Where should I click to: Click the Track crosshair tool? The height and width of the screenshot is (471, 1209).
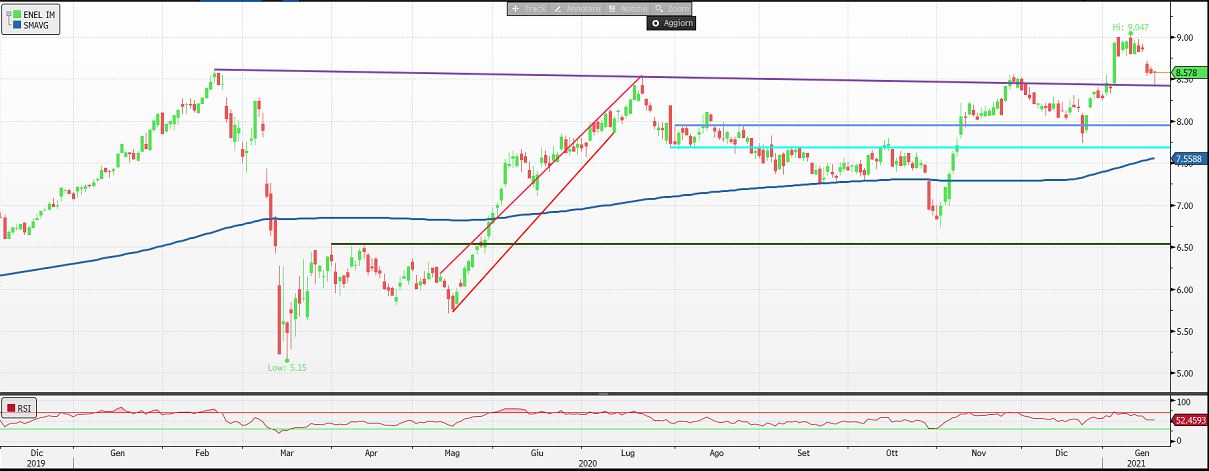pos(530,8)
